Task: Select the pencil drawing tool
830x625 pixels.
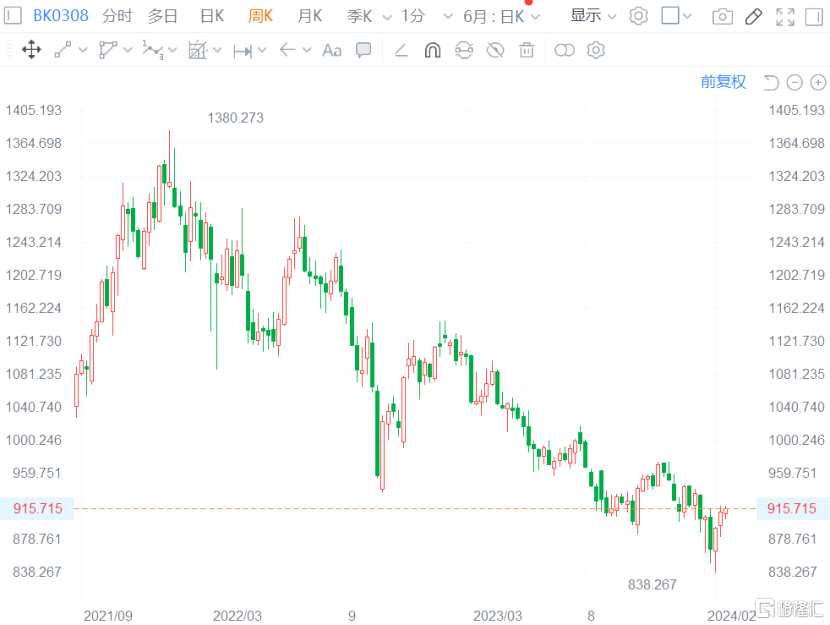Action: 754,17
